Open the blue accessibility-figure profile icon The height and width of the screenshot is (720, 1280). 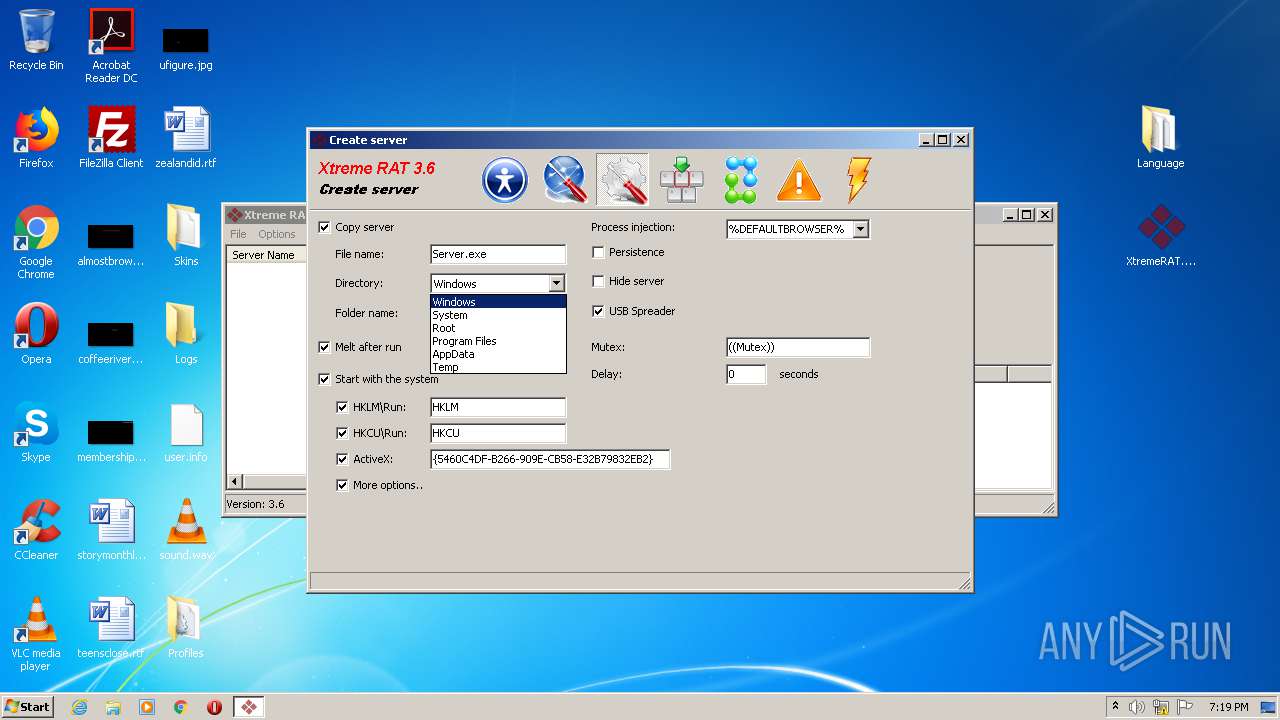505,181
